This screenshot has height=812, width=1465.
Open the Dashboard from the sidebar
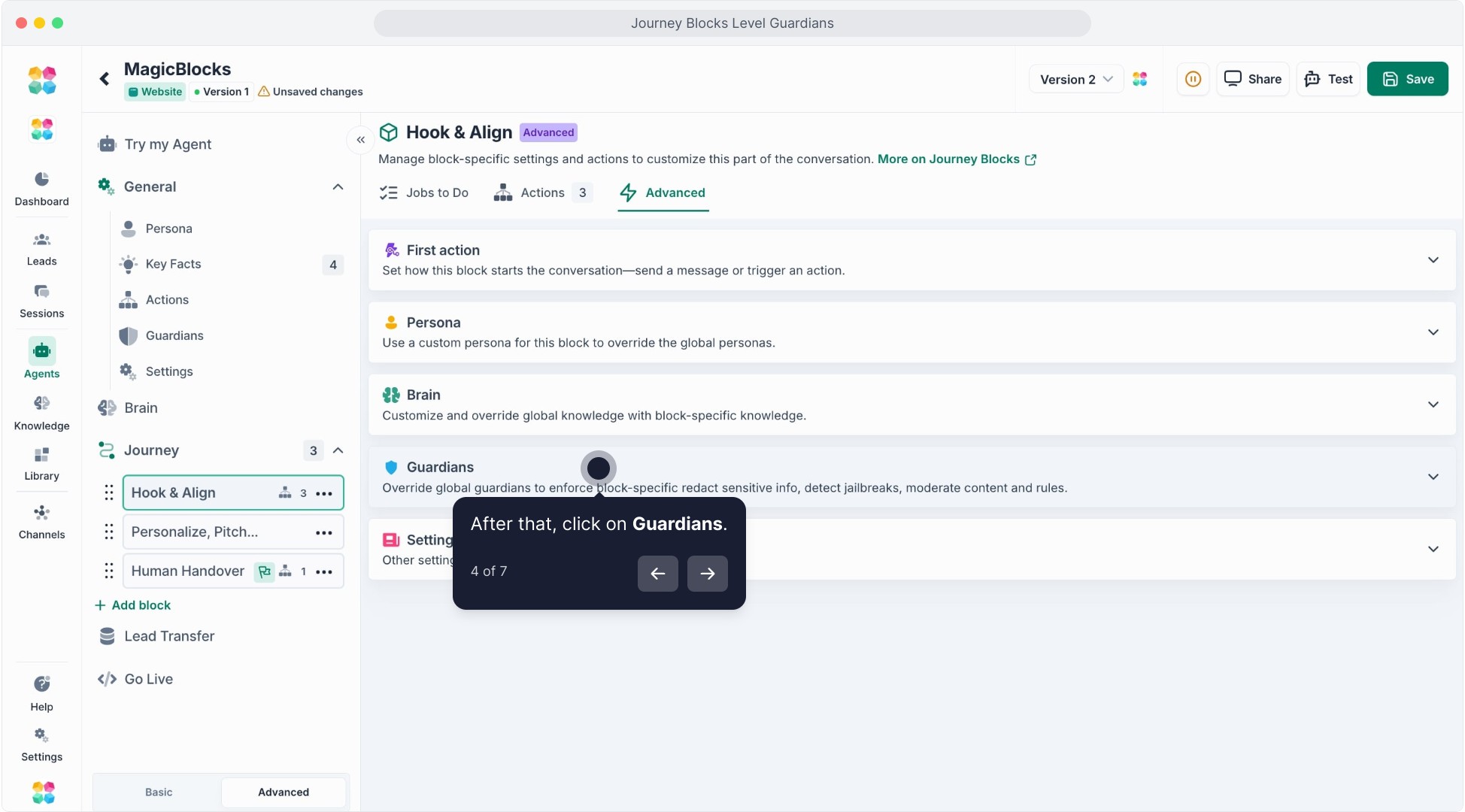coord(41,188)
